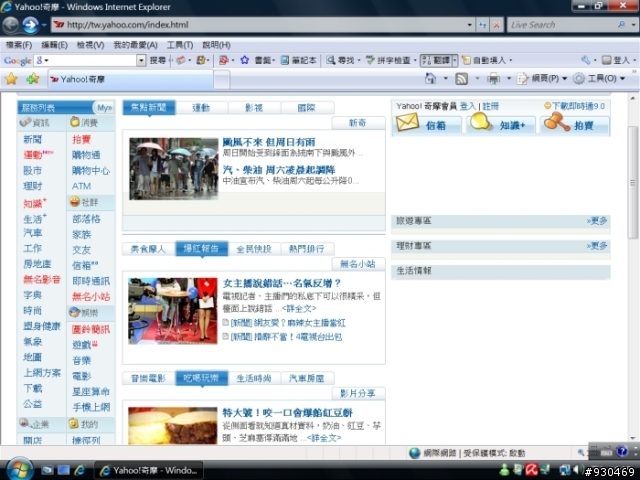Viewport: 640px width, 480px height.
Task: Click the Print icon in command bar
Action: pos(493,78)
